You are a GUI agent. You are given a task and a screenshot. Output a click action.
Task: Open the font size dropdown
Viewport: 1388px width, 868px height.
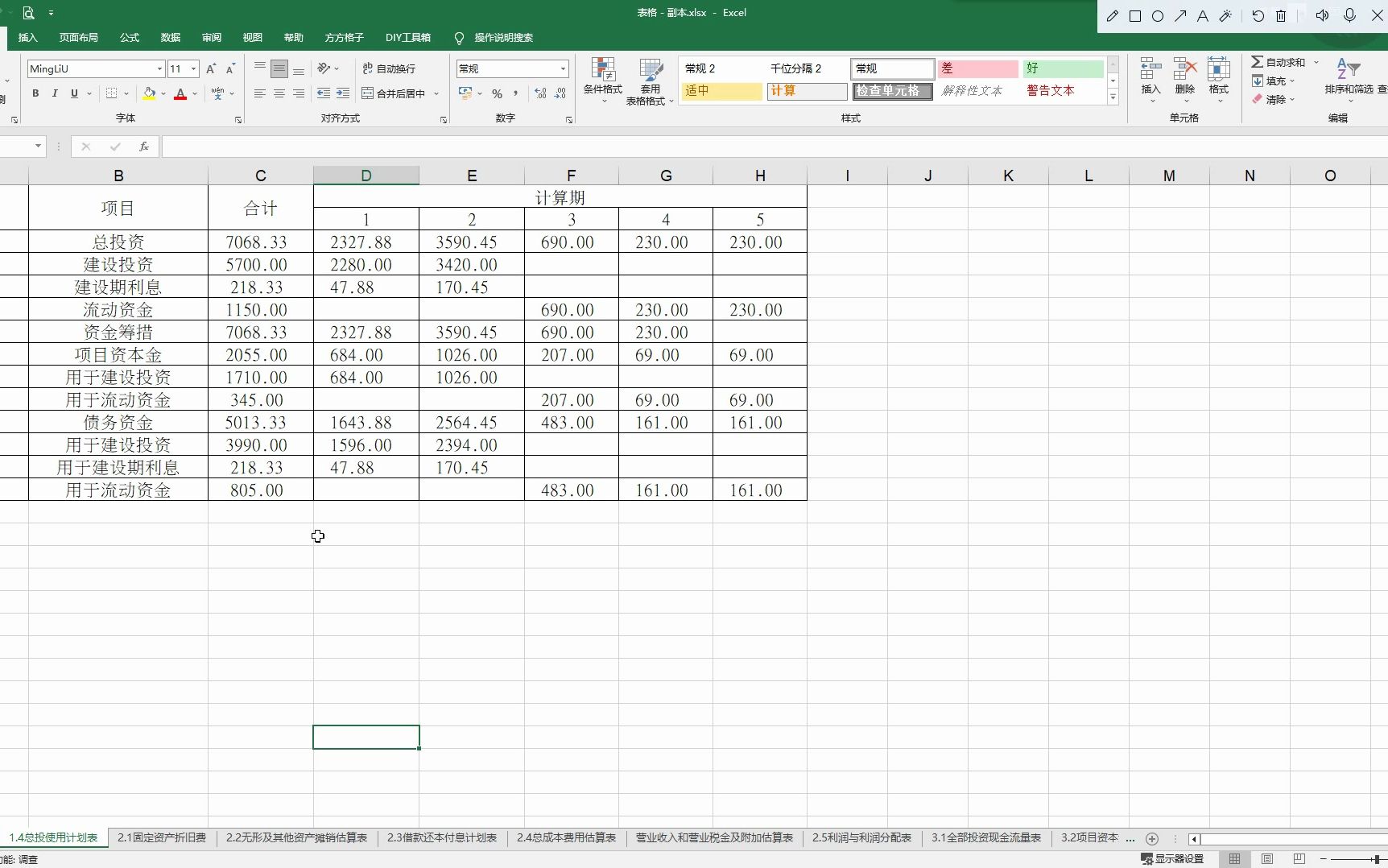[x=193, y=69]
